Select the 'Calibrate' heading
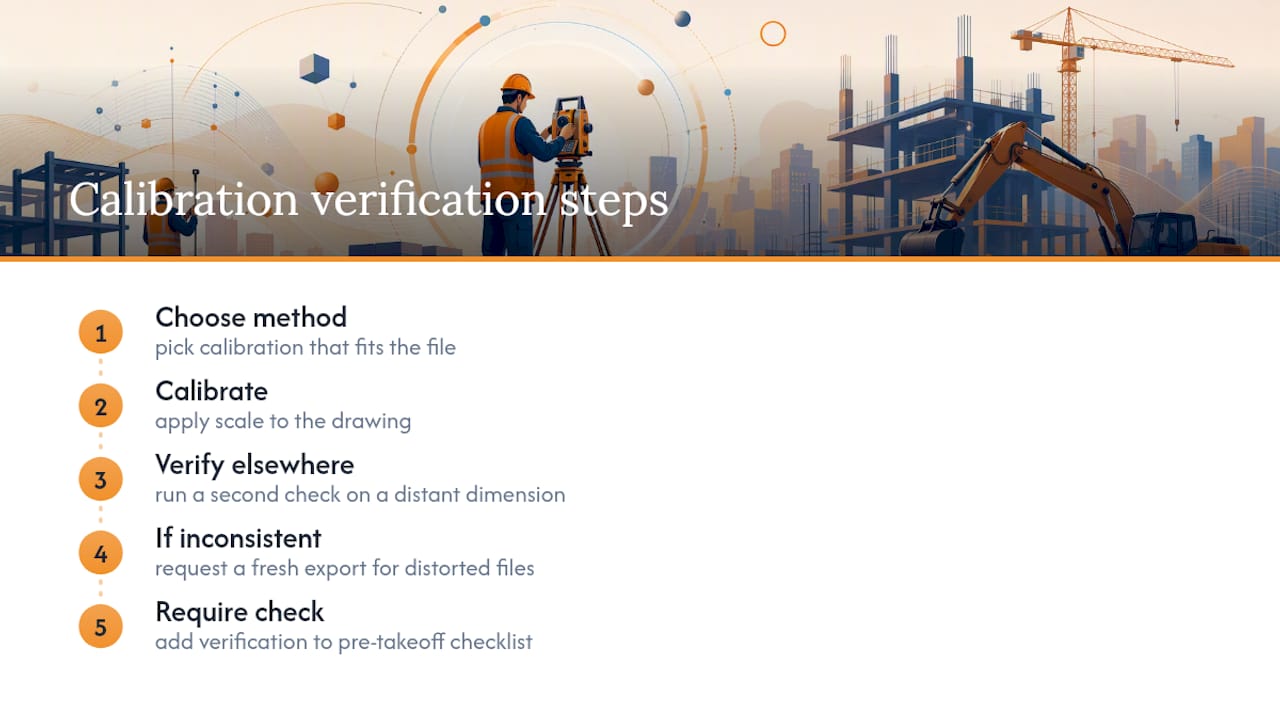Screen dimensions: 1280x720 point(211,391)
